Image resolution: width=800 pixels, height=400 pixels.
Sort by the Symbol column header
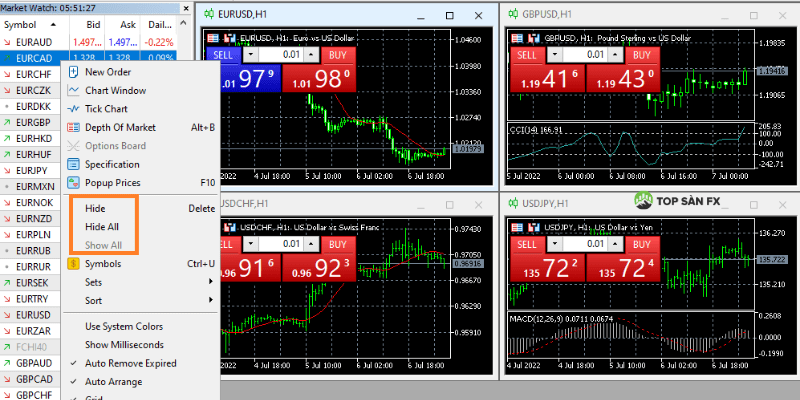34,24
